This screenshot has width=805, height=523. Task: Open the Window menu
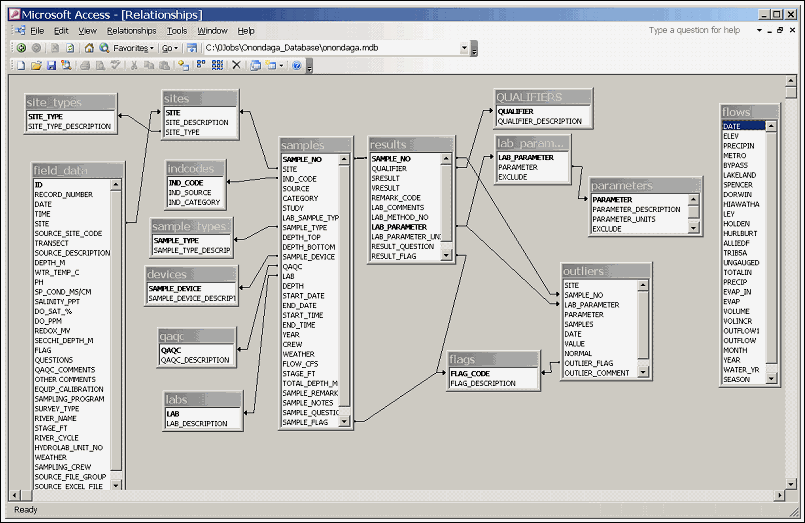click(212, 31)
